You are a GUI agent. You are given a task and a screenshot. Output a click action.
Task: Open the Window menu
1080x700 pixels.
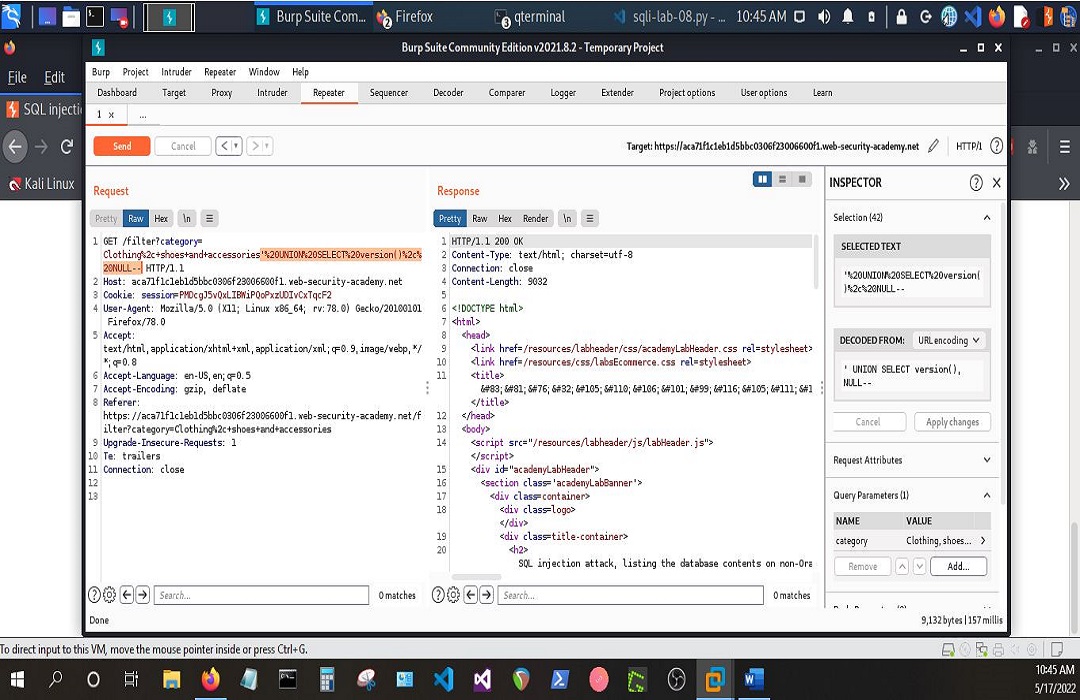[264, 72]
